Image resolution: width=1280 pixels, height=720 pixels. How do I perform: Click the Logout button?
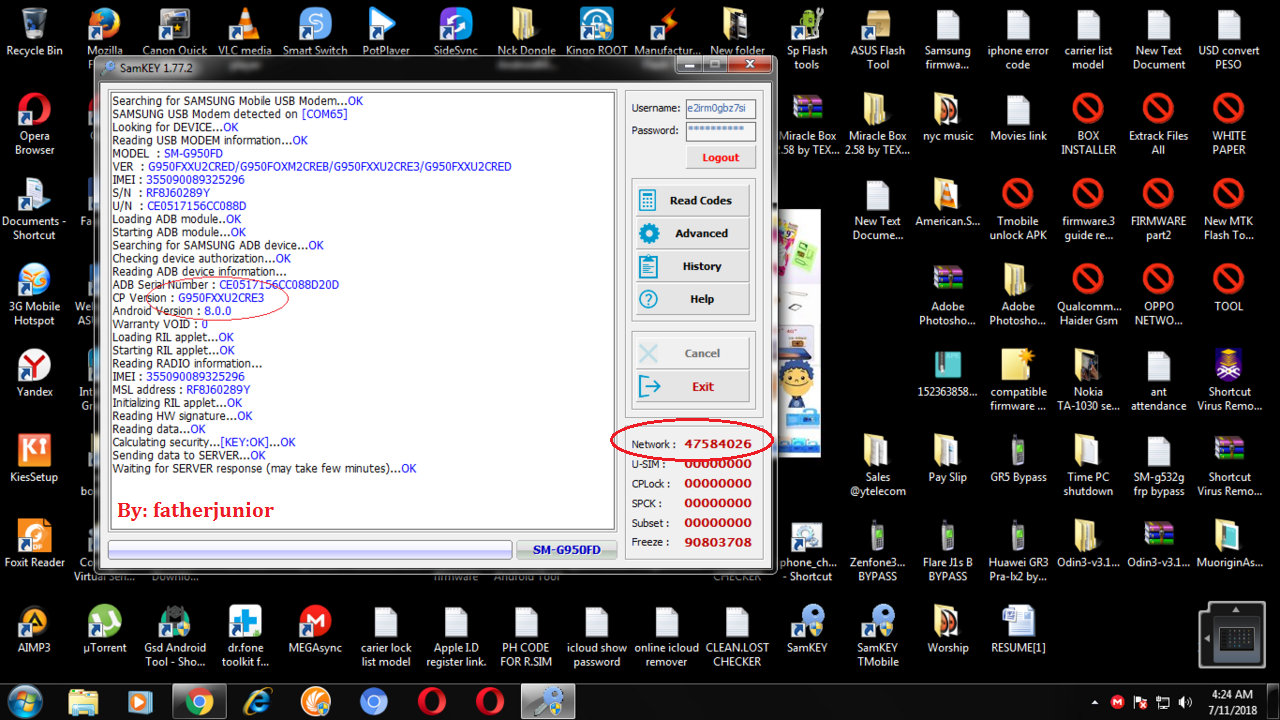[x=720, y=157]
